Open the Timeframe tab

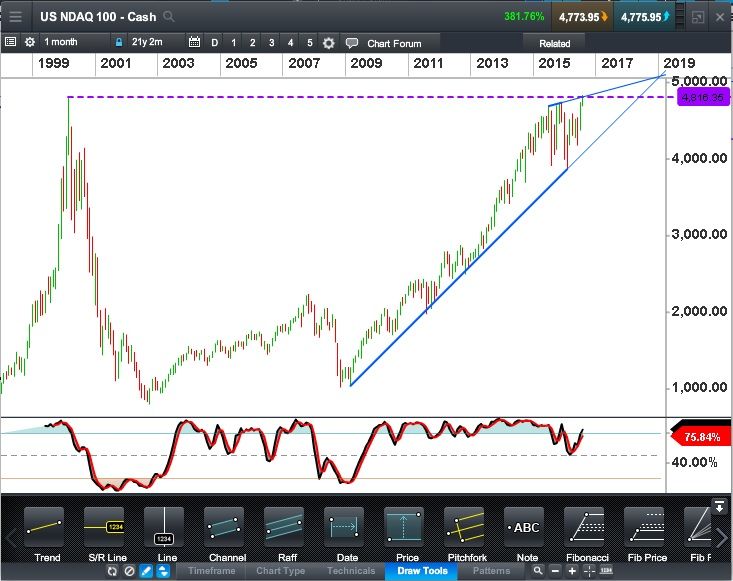pos(212,571)
